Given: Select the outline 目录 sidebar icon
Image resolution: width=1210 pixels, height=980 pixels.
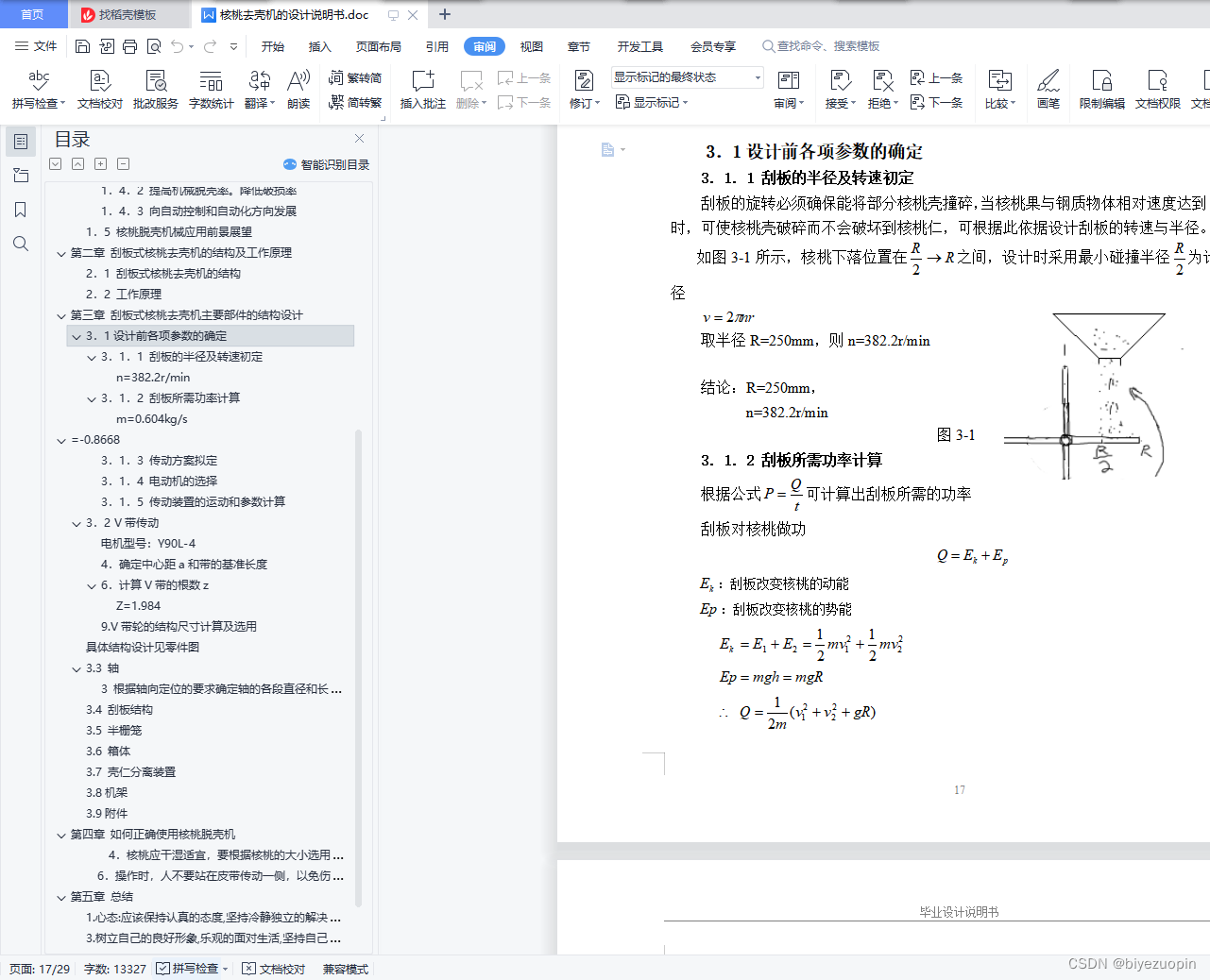Looking at the screenshot, I should tap(21, 142).
